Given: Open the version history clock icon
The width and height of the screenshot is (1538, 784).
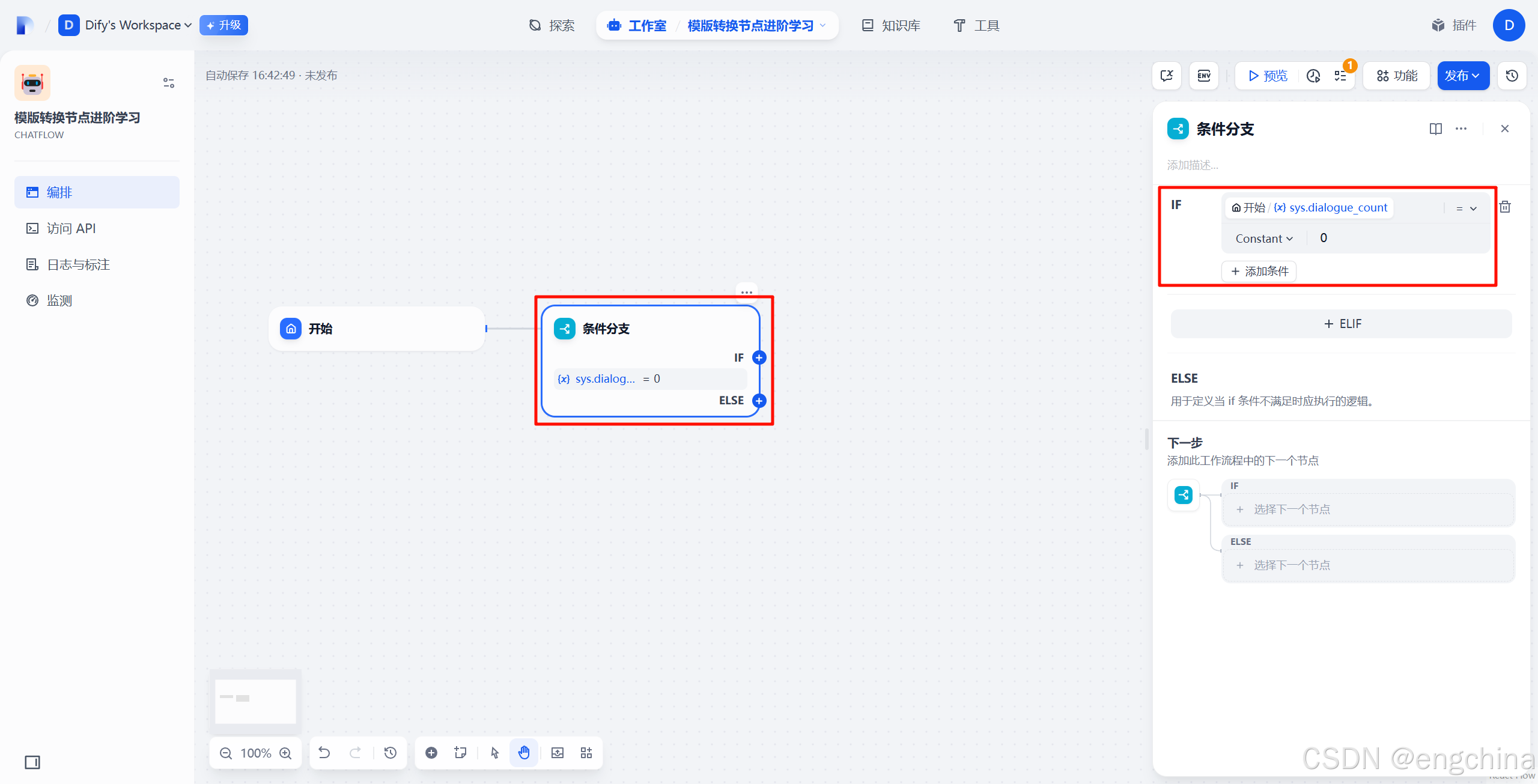Looking at the screenshot, I should (1512, 76).
